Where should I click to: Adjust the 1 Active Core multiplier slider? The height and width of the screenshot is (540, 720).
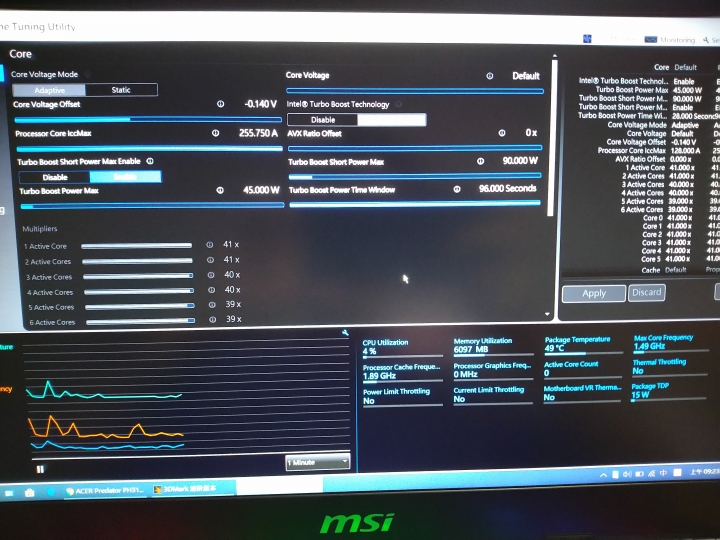(136, 246)
